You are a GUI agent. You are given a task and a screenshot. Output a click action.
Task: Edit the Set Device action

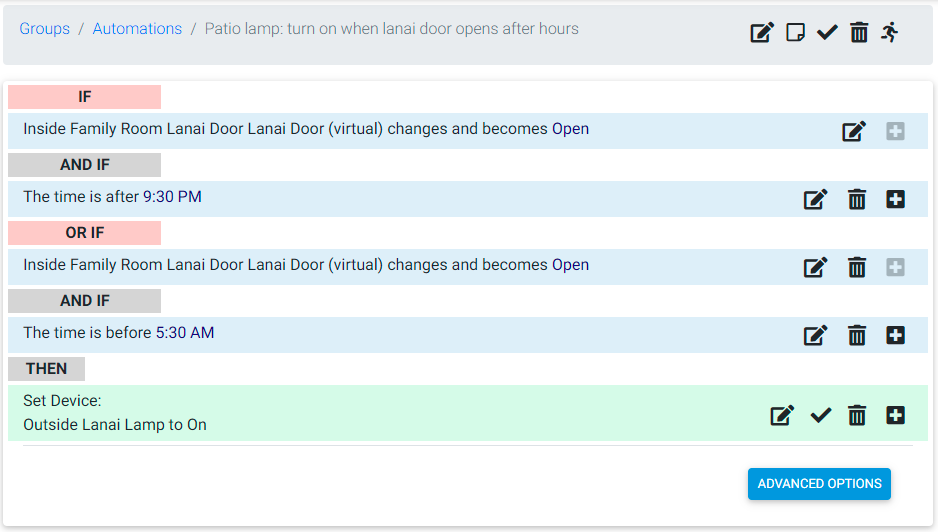coord(782,415)
